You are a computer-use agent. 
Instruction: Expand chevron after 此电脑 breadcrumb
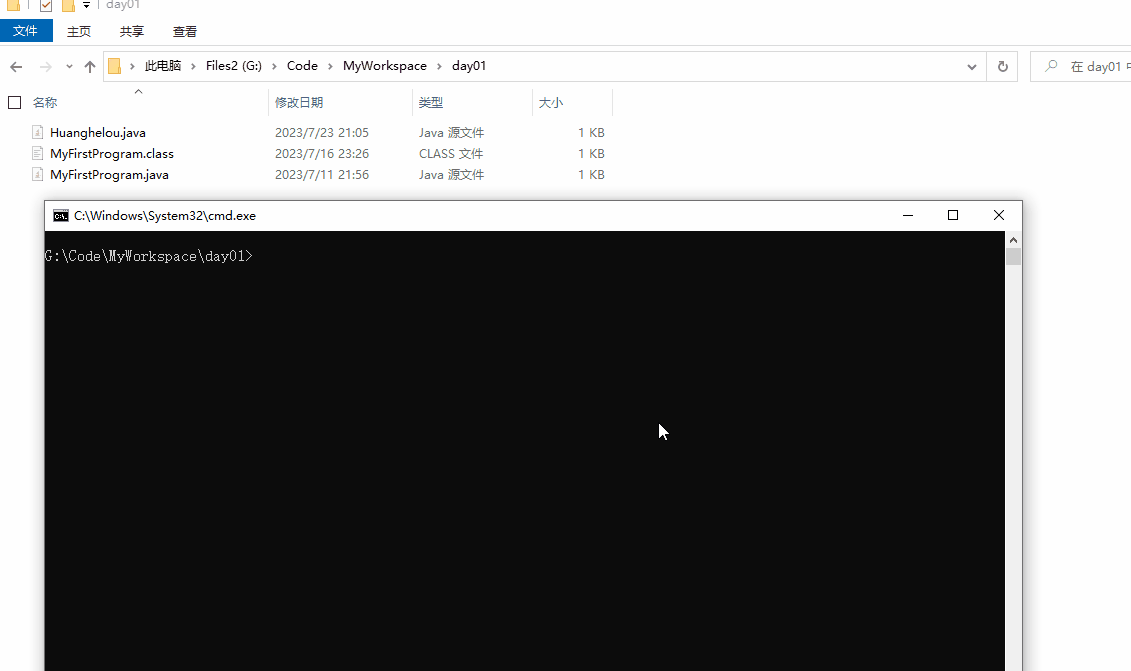click(x=193, y=66)
